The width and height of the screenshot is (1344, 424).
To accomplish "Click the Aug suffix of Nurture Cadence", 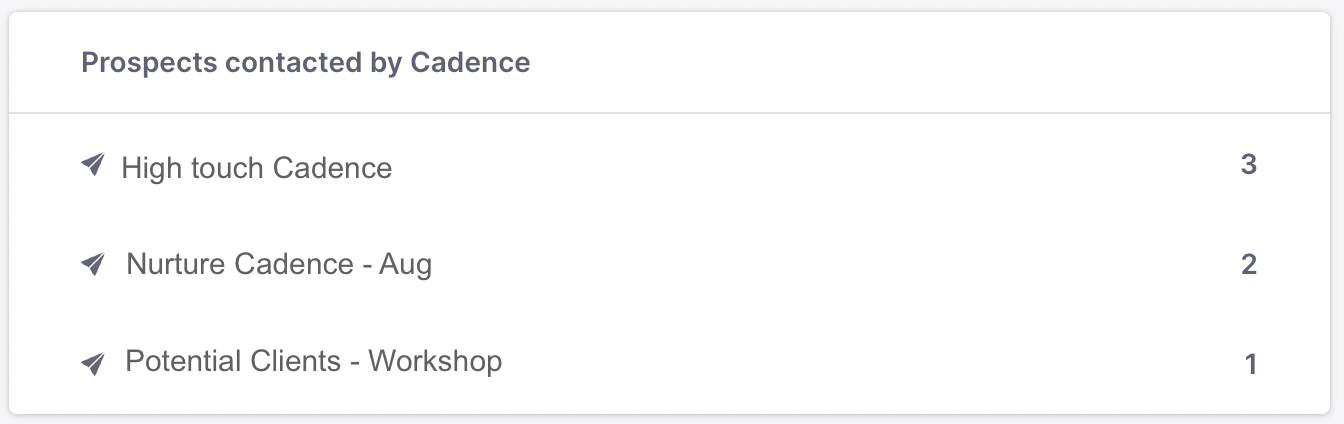I will pyautogui.click(x=405, y=266).
